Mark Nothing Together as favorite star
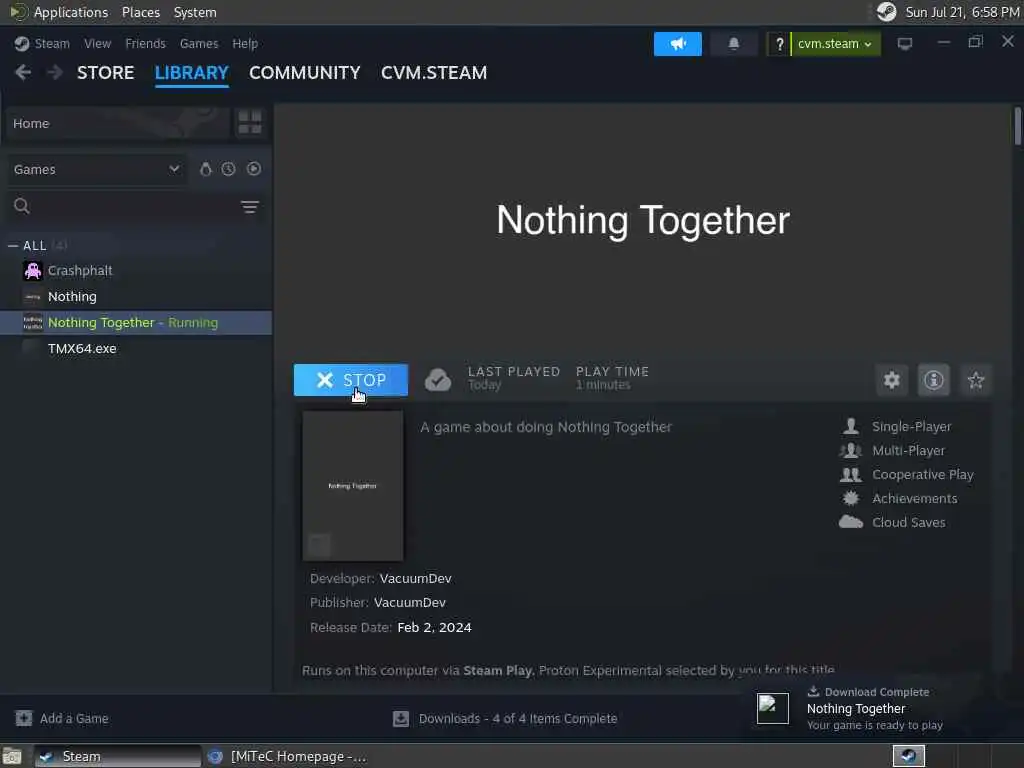Viewport: 1024px width, 768px height. [x=976, y=380]
